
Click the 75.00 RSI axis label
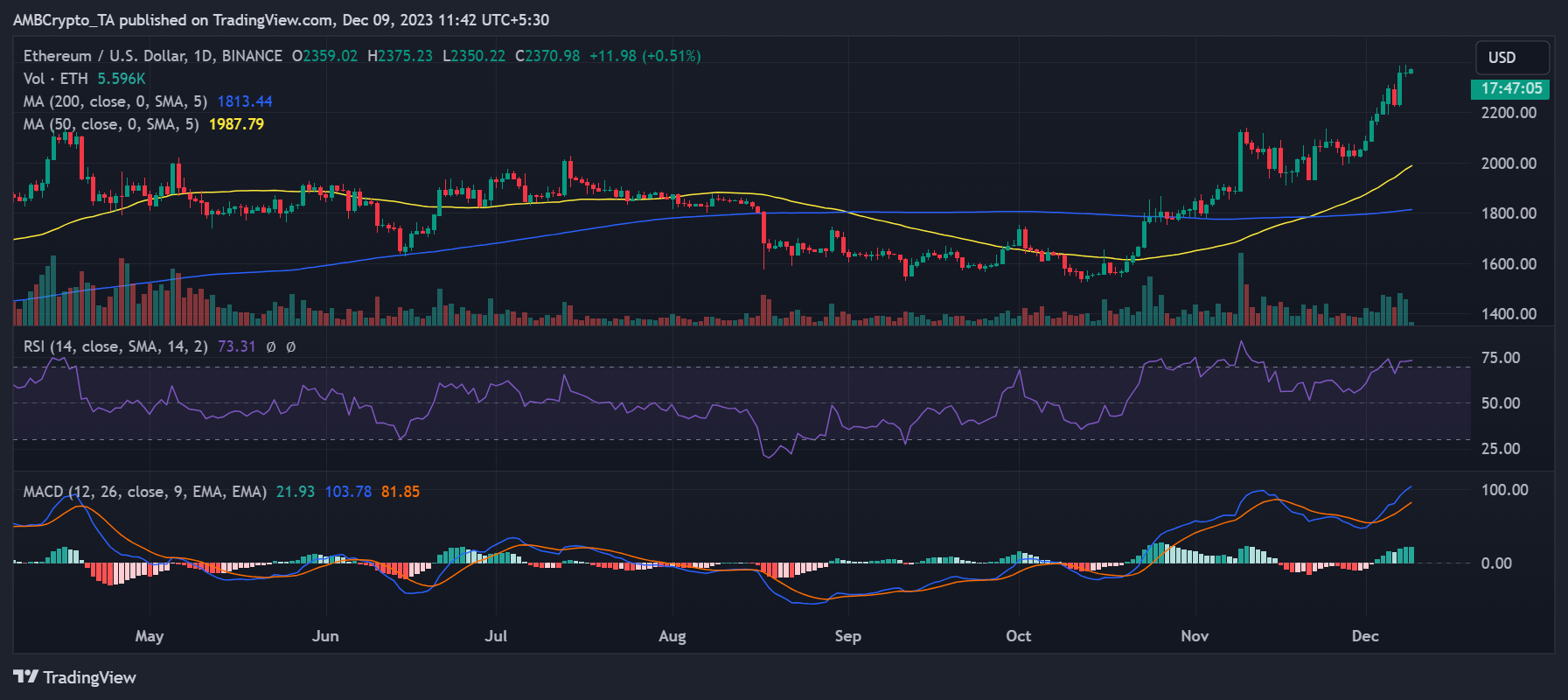point(1501,358)
